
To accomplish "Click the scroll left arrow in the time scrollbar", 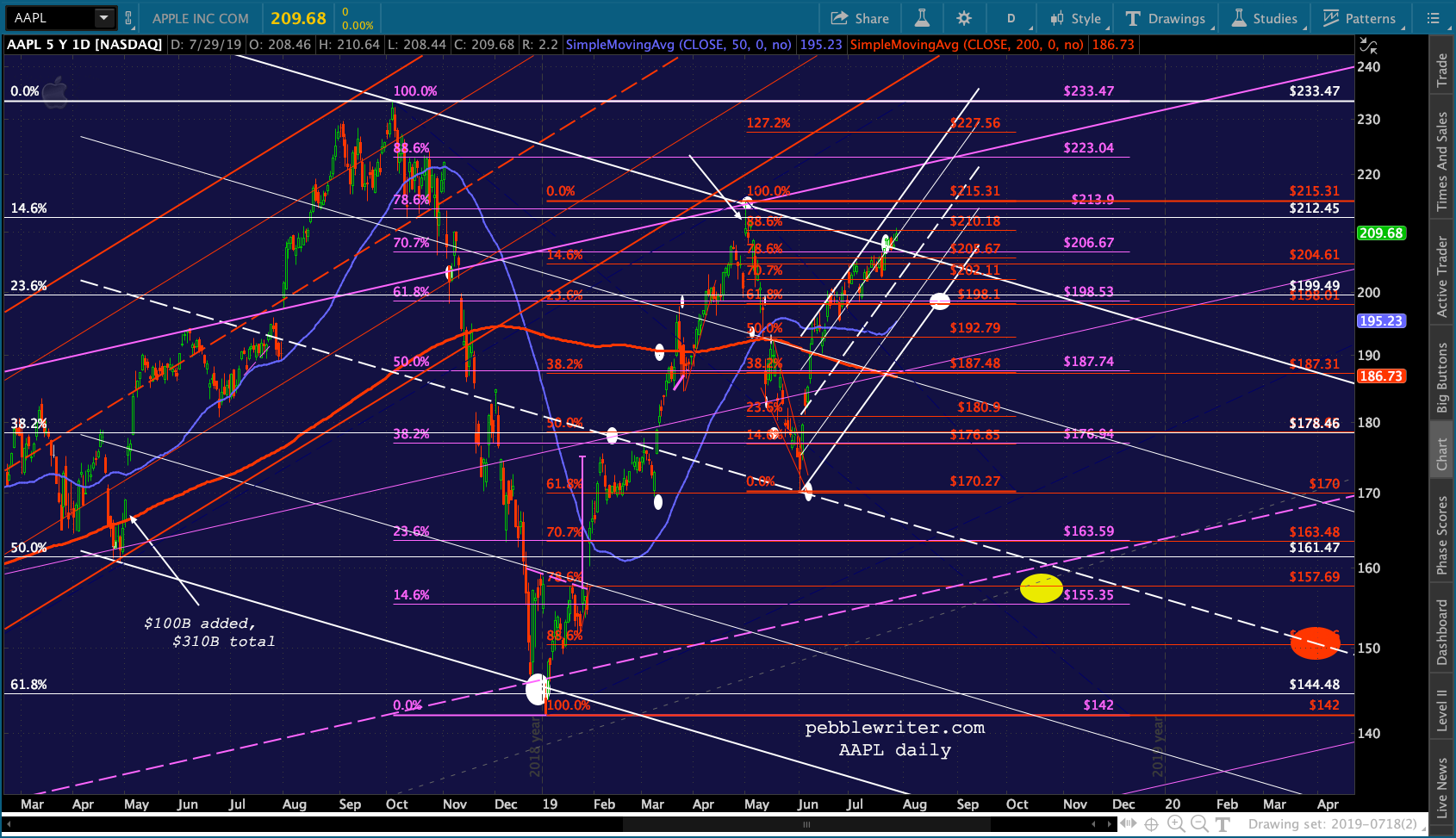I will click(1093, 824).
